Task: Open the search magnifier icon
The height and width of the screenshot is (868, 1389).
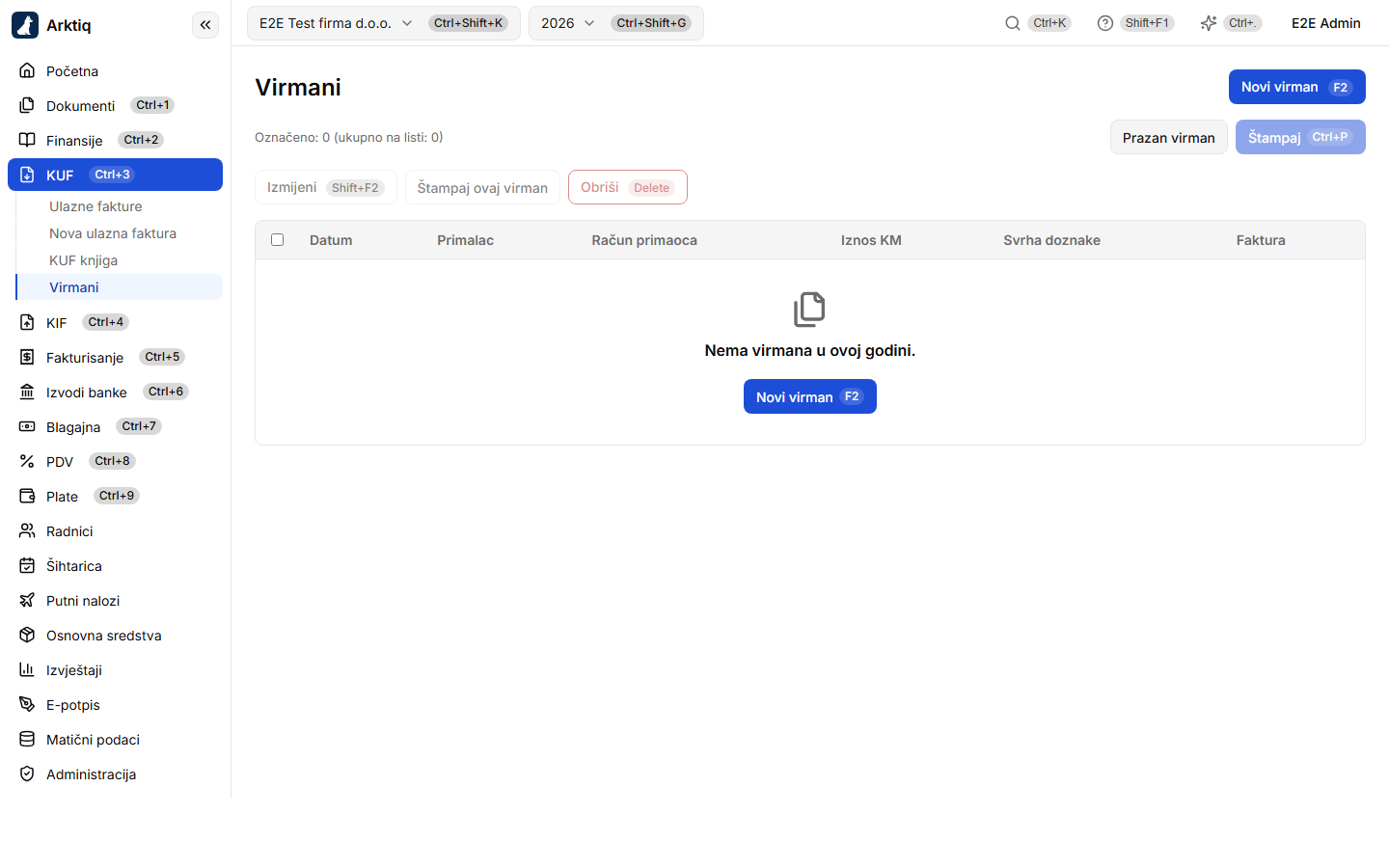Action: pyautogui.click(x=1013, y=23)
